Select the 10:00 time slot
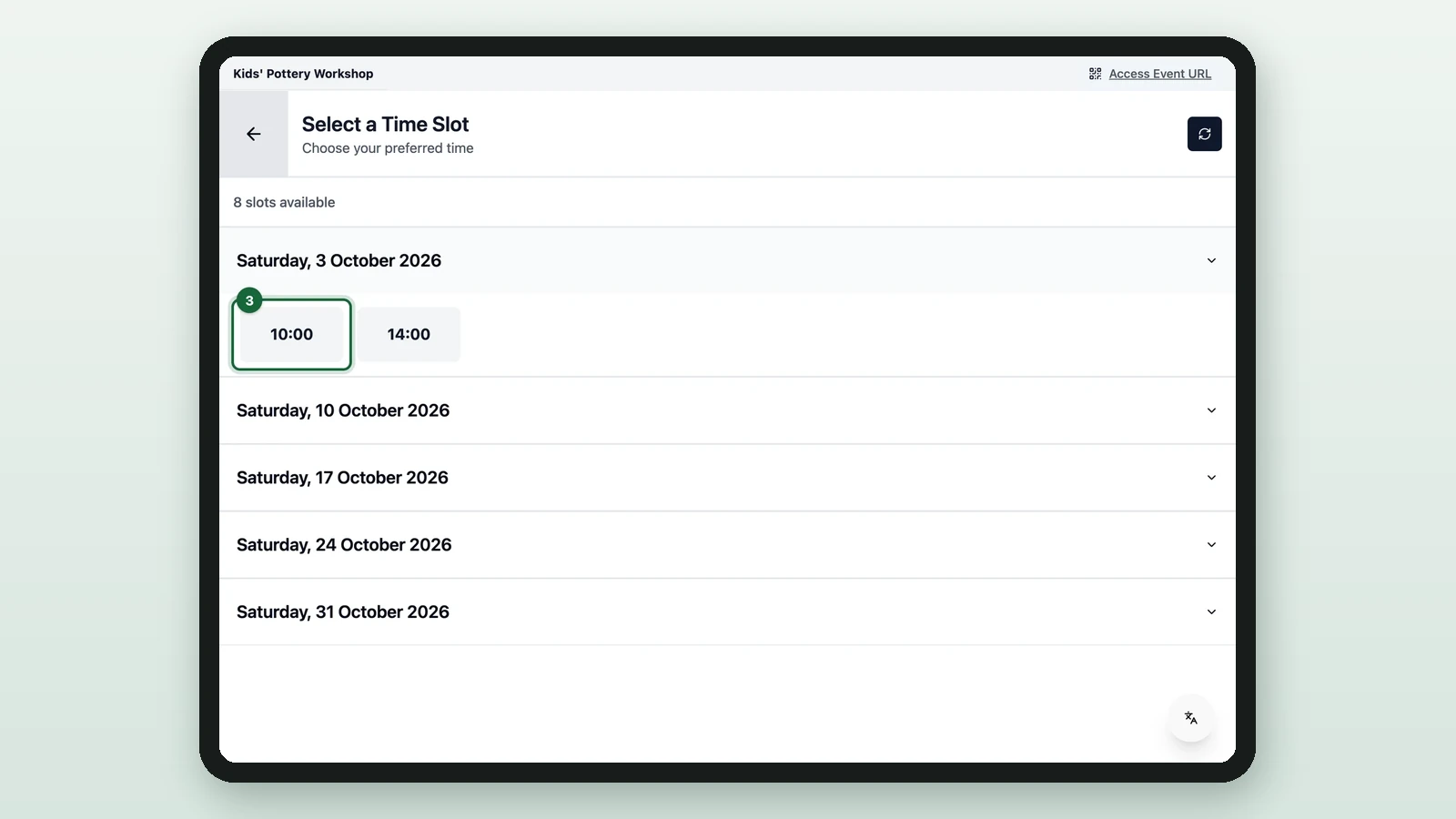Image resolution: width=1456 pixels, height=819 pixels. point(291,334)
